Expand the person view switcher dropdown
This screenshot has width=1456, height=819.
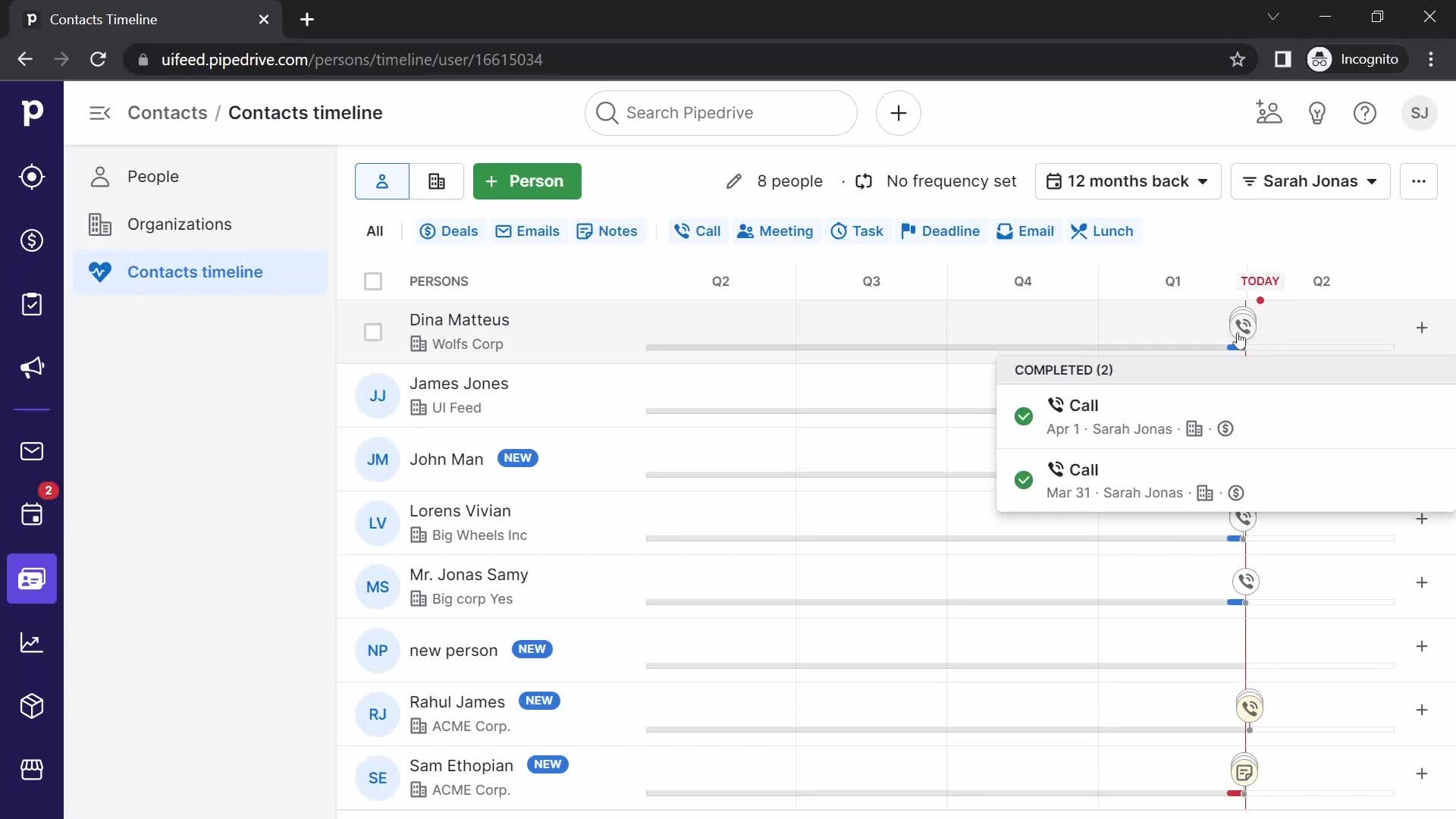1310,181
